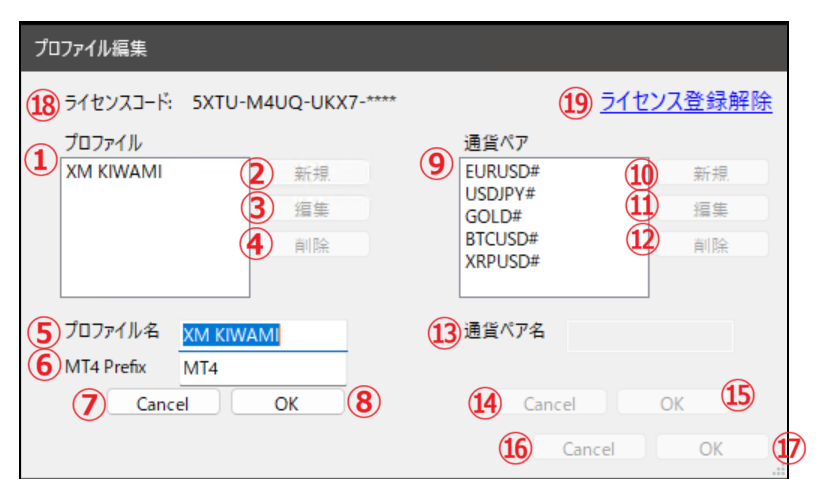Viewport: 819px width, 499px height.
Task: Click the 新規 button beside the profile list
Action: [312, 172]
